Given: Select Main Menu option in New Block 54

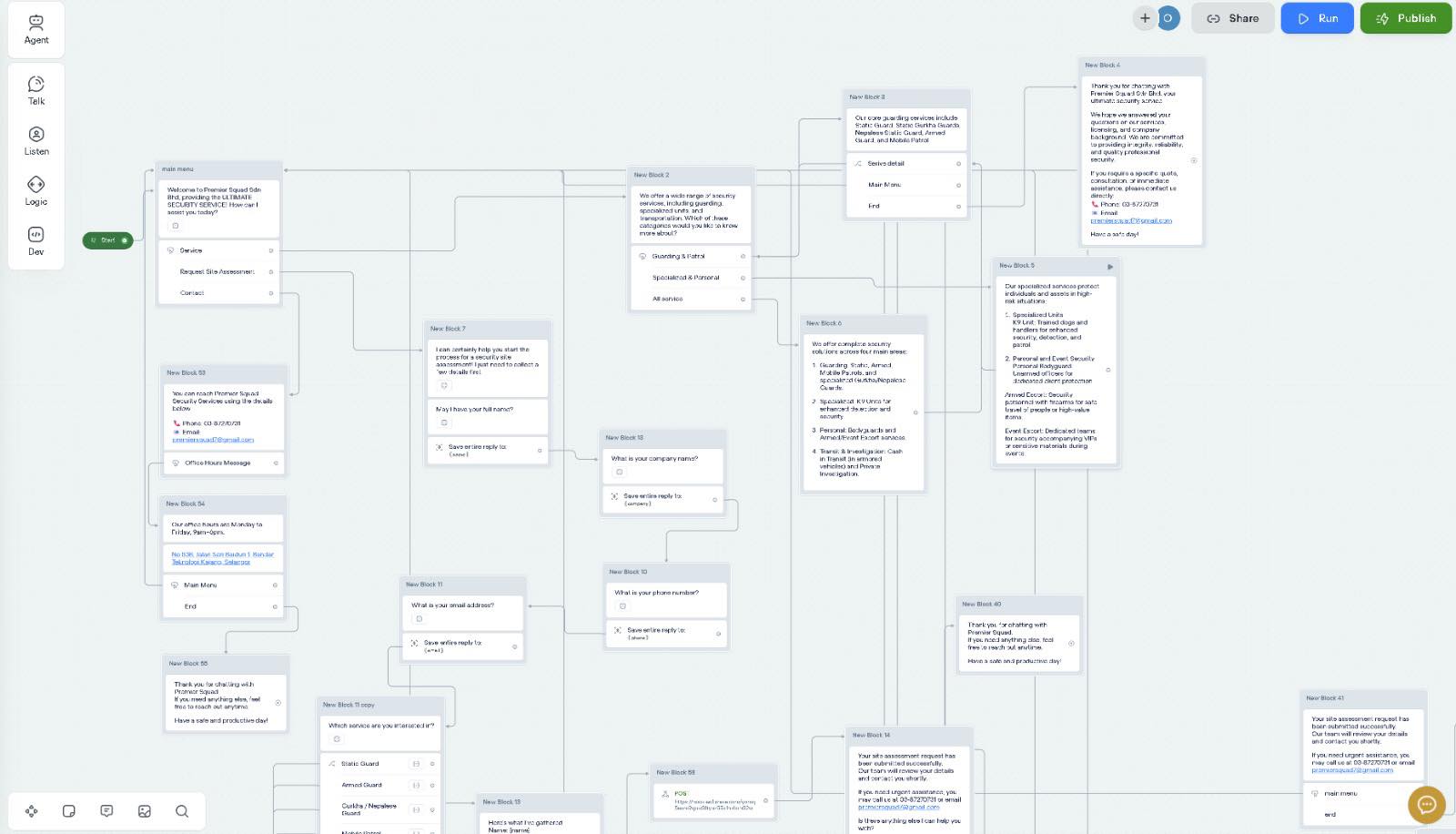Looking at the screenshot, I should 223,585.
